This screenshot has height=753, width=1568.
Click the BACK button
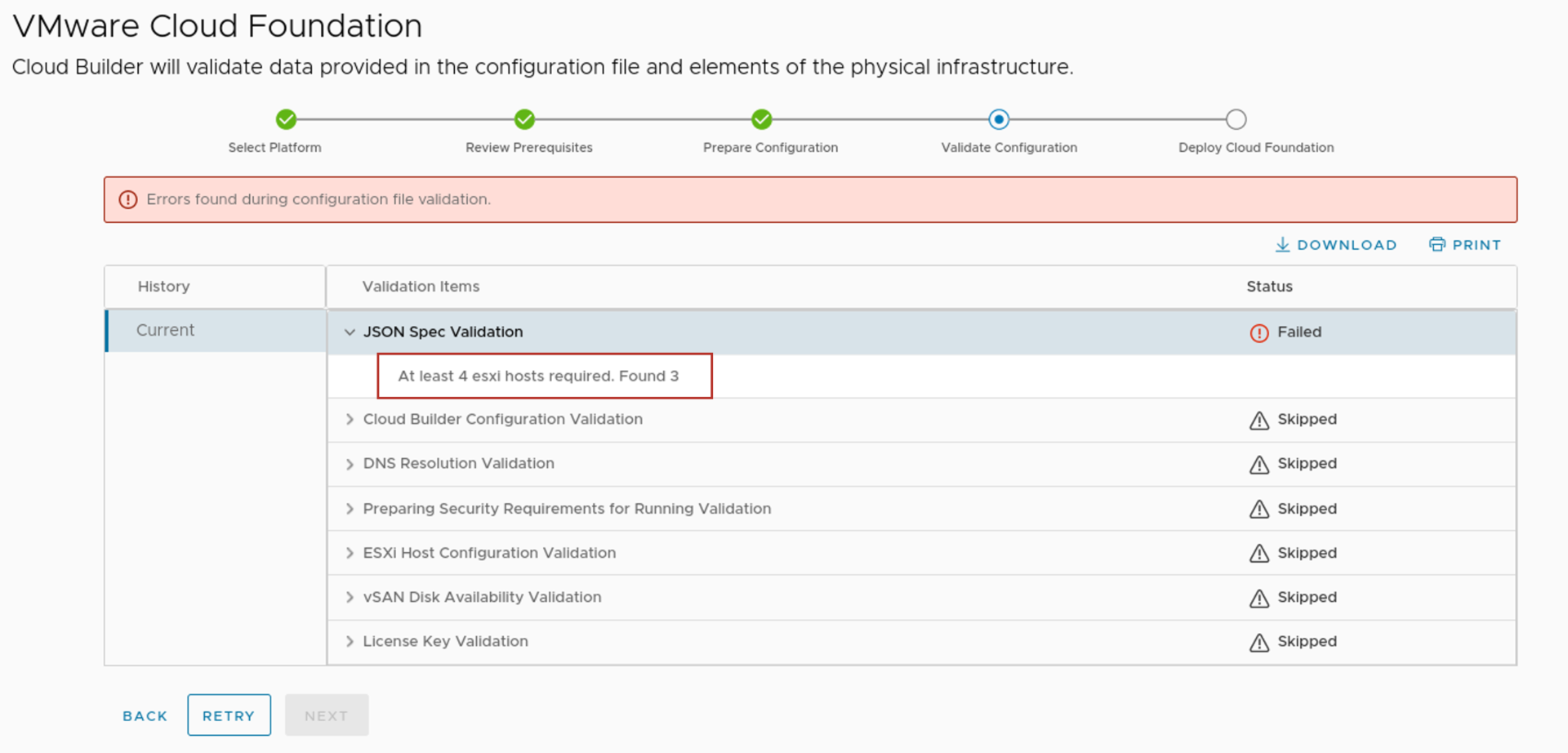[x=145, y=715]
